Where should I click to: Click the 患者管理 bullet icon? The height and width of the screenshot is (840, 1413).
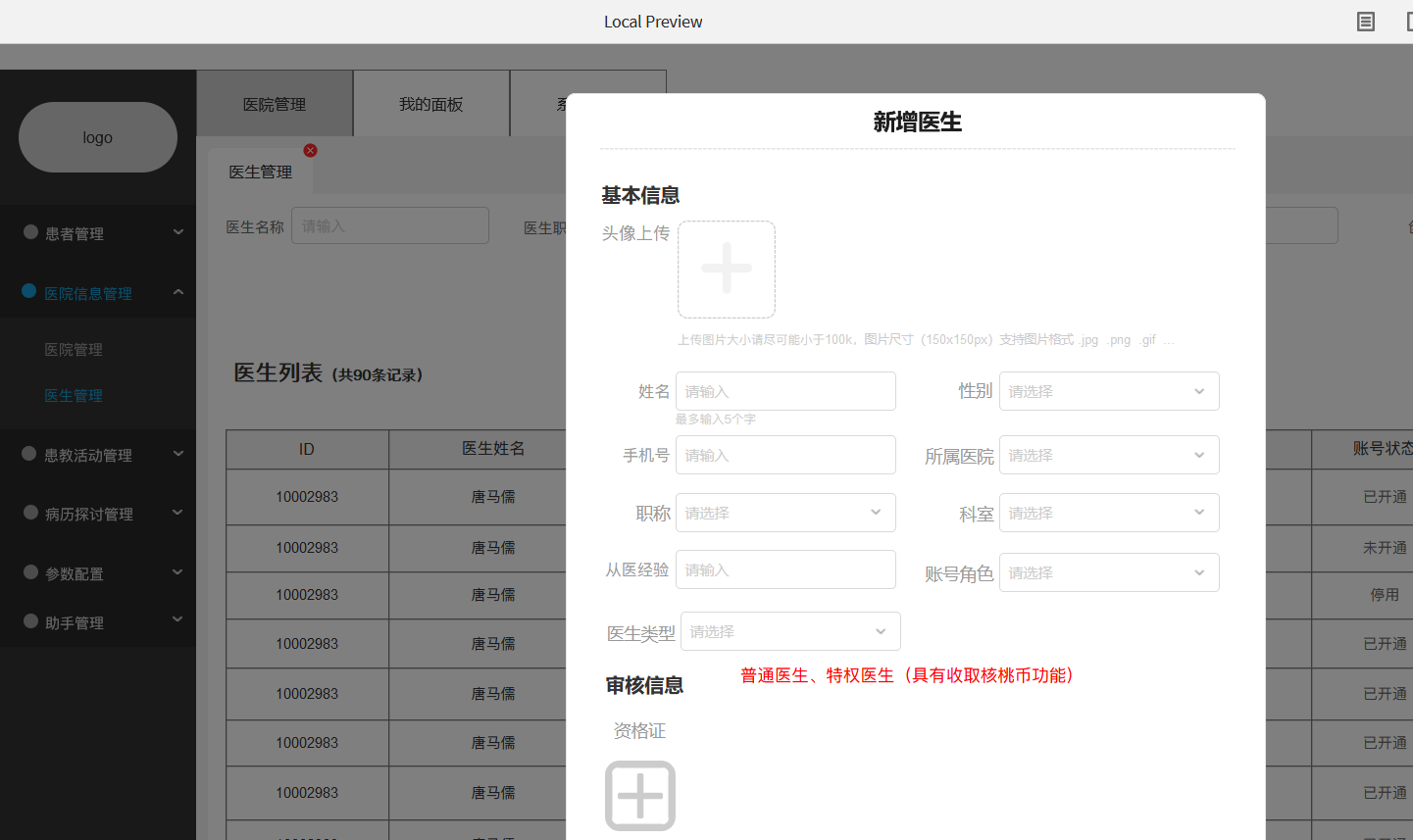30,232
